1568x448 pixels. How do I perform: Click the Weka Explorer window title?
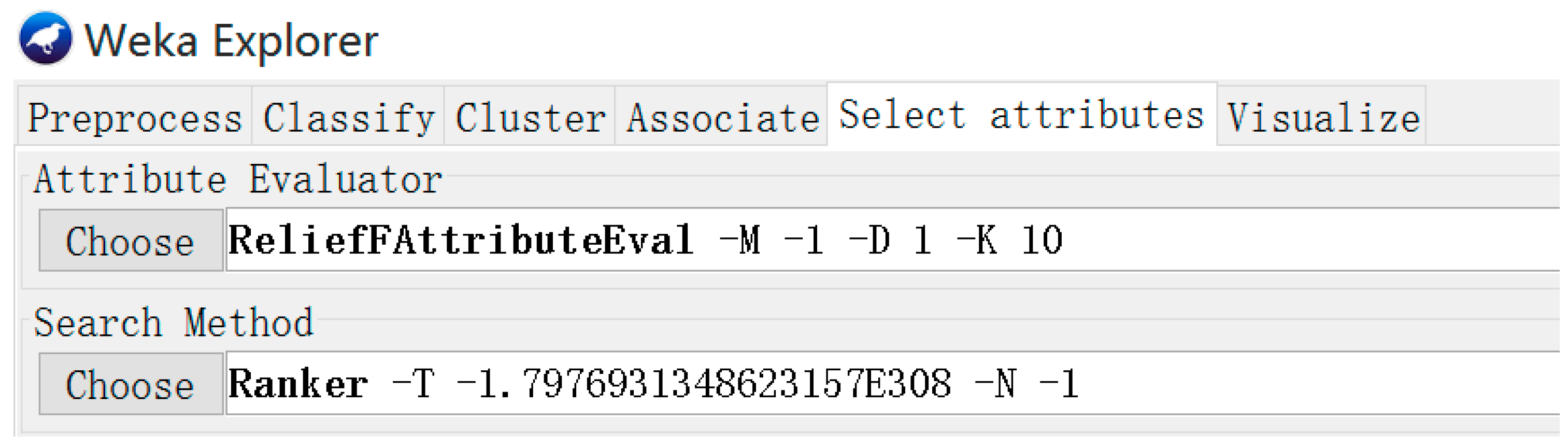point(231,41)
